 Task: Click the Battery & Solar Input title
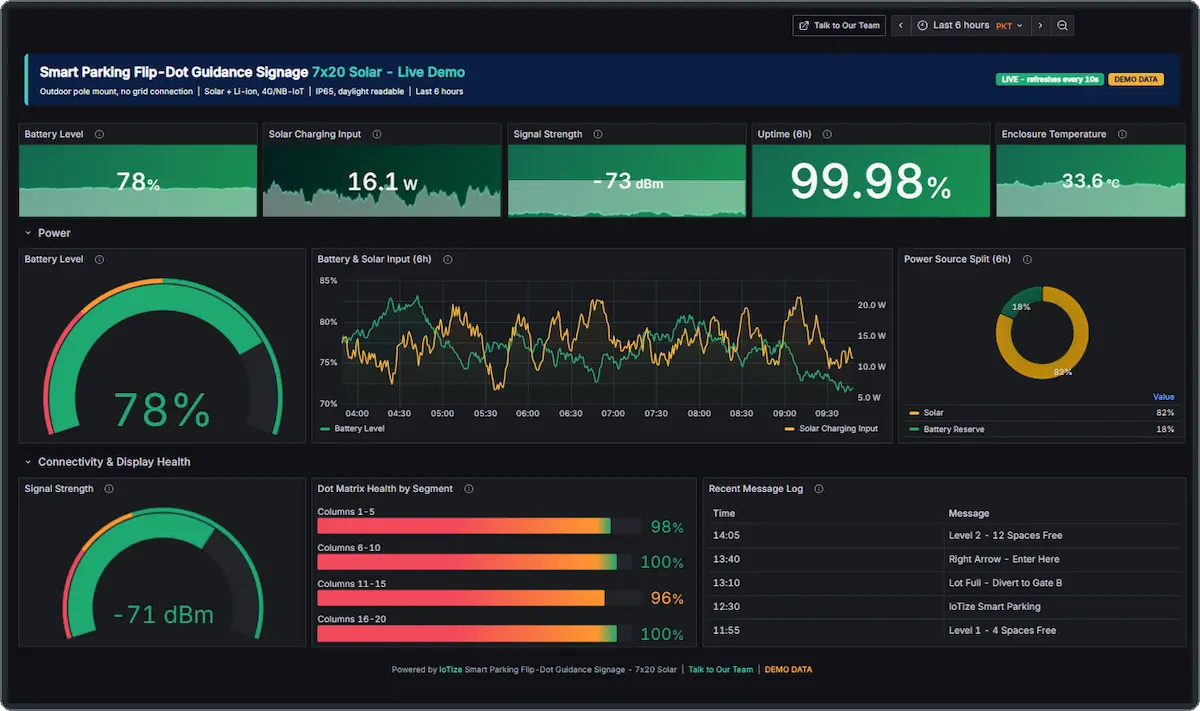pyautogui.click(x=374, y=259)
